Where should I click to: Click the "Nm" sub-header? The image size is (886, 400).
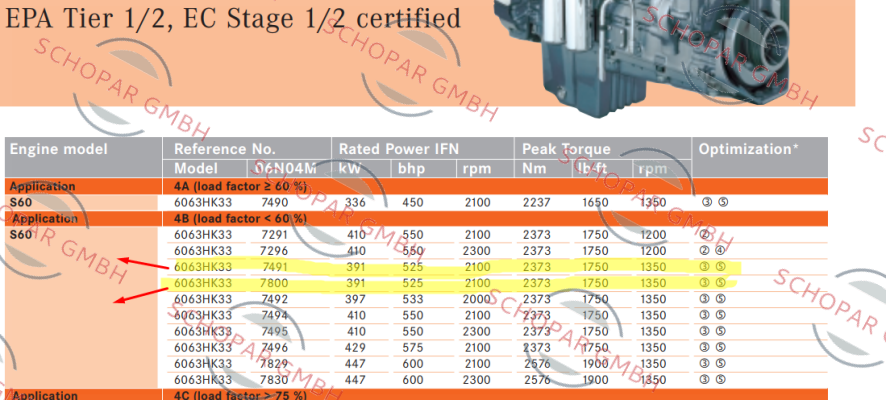pos(532,168)
